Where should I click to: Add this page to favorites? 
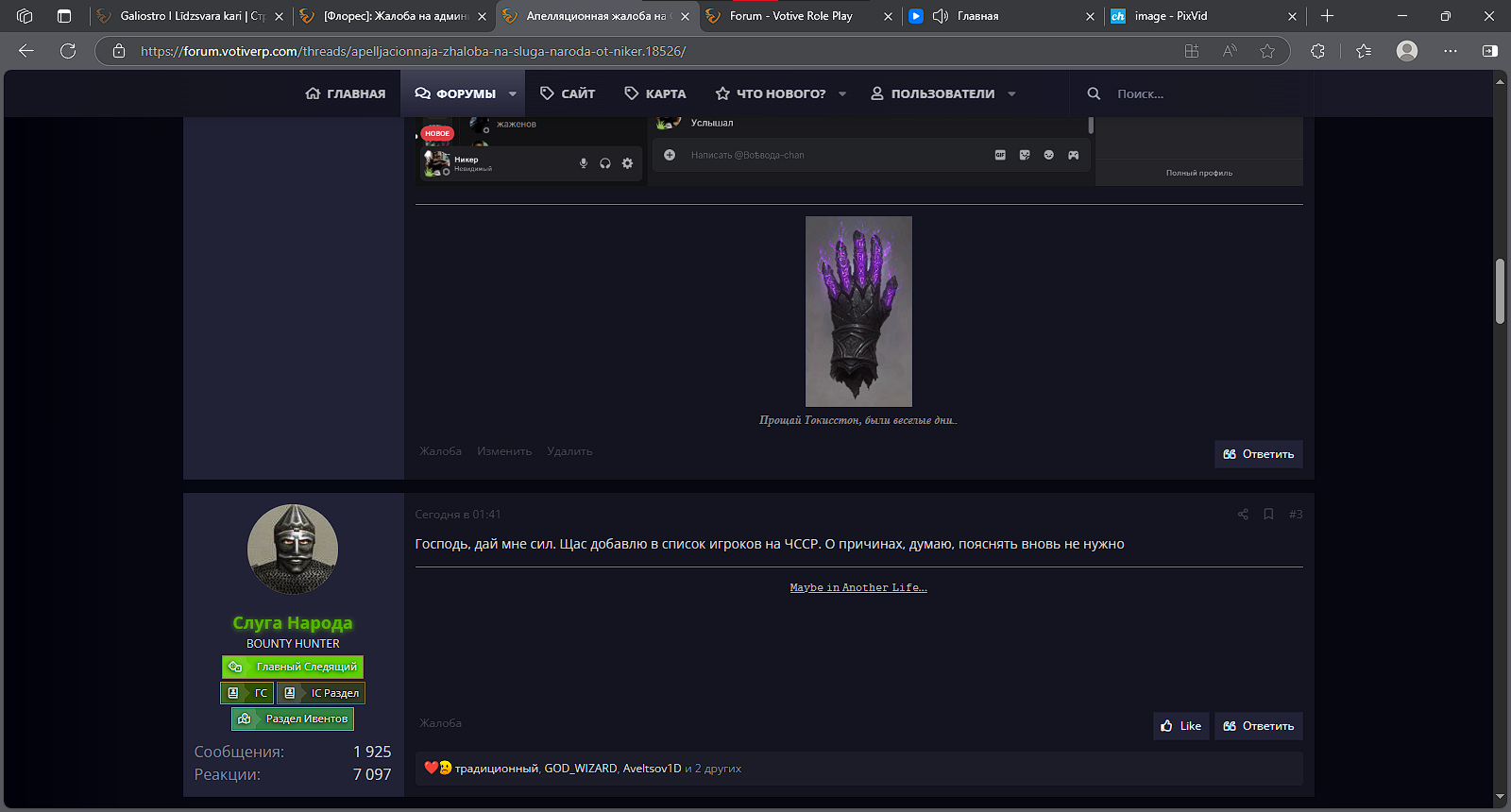pos(1267,51)
